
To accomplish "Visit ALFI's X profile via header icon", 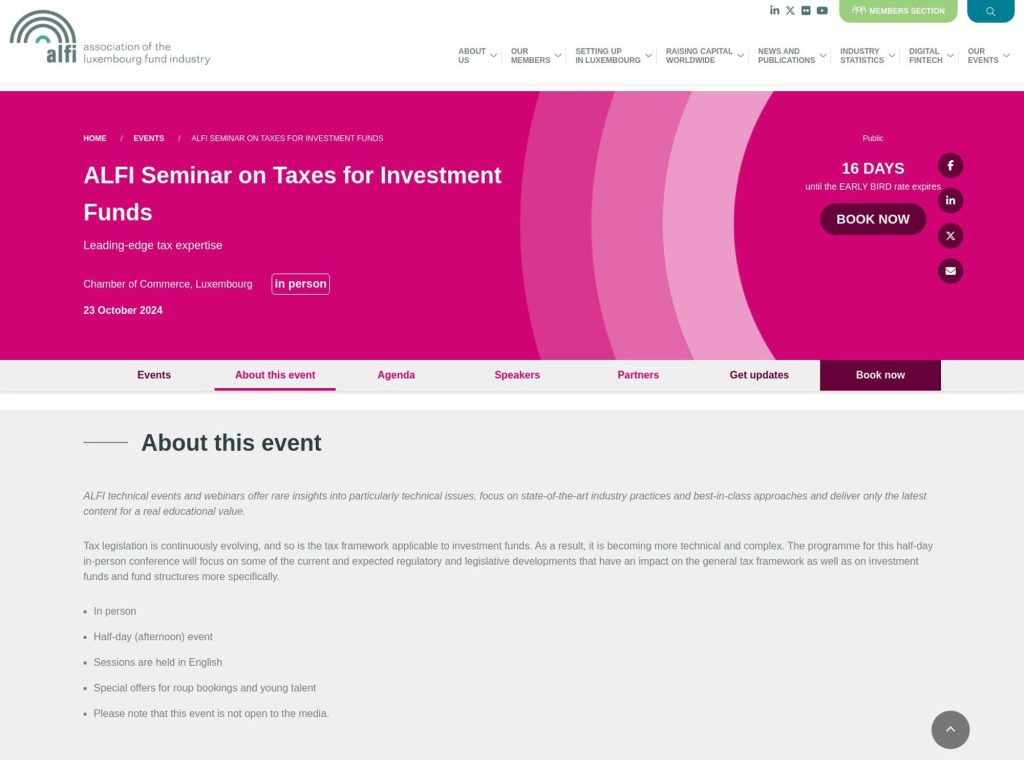I will pyautogui.click(x=790, y=10).
